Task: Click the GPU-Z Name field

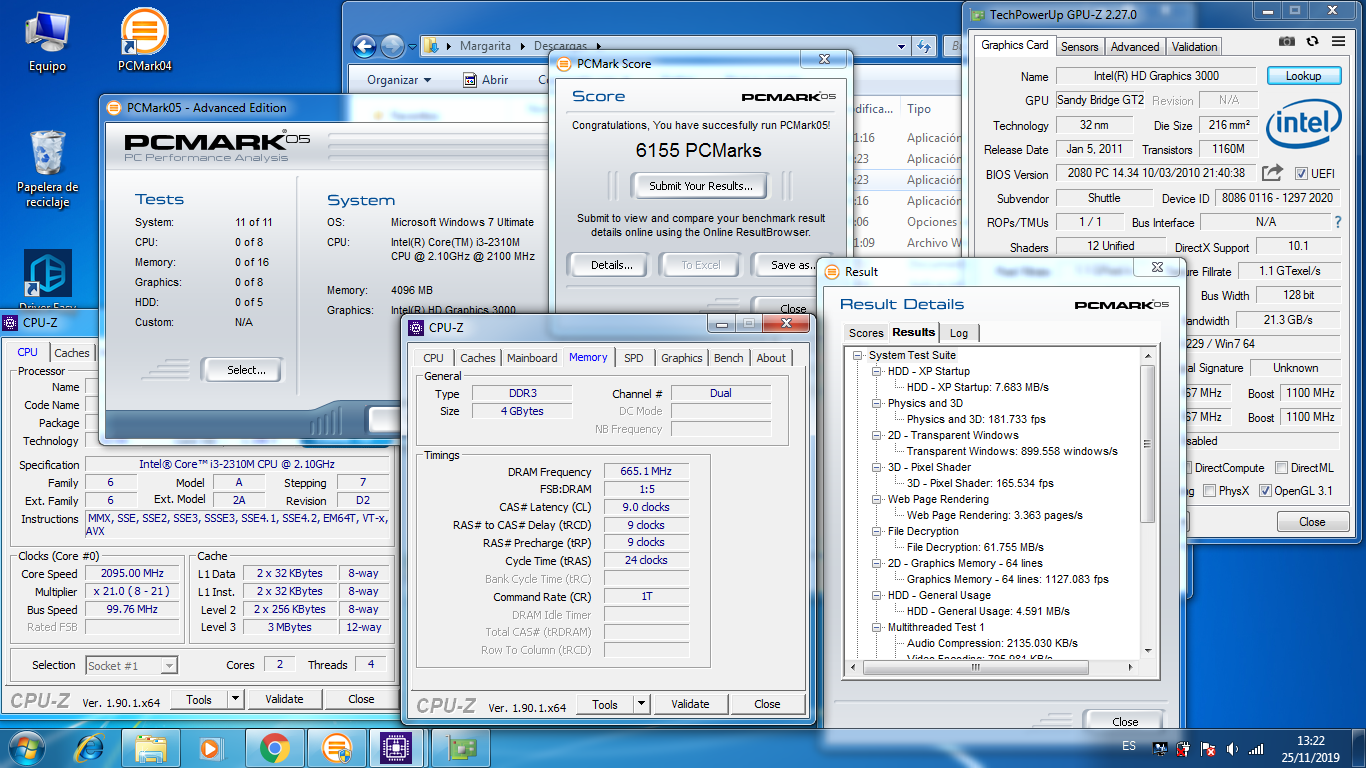Action: [x=1157, y=76]
